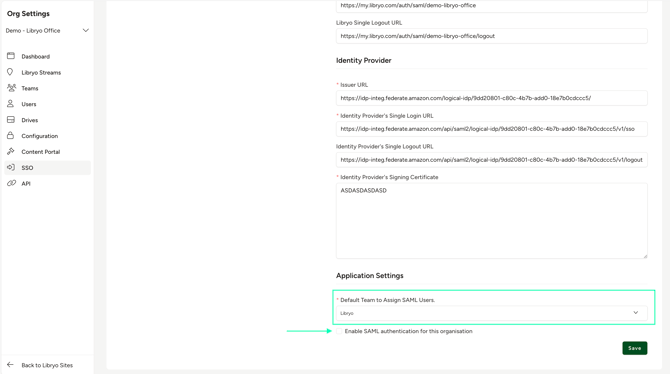This screenshot has width=670, height=374.
Task: Click the chevron of Default Team select
Action: click(x=635, y=313)
